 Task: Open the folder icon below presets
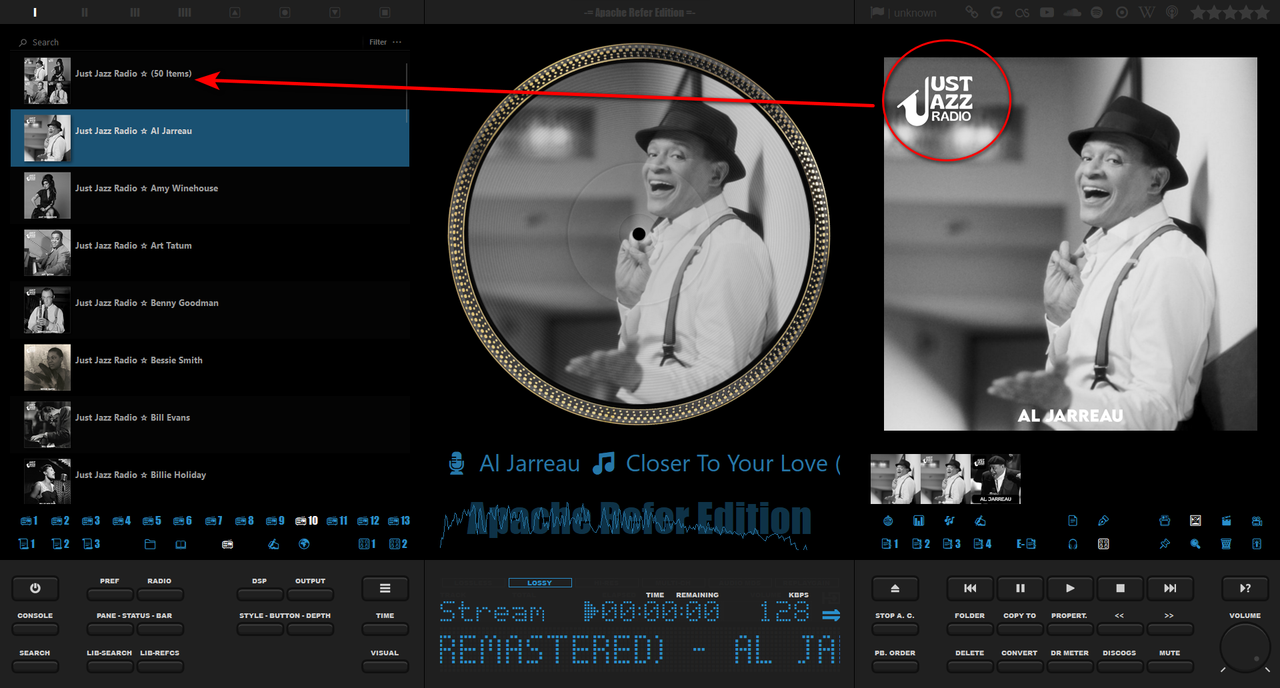coord(150,544)
